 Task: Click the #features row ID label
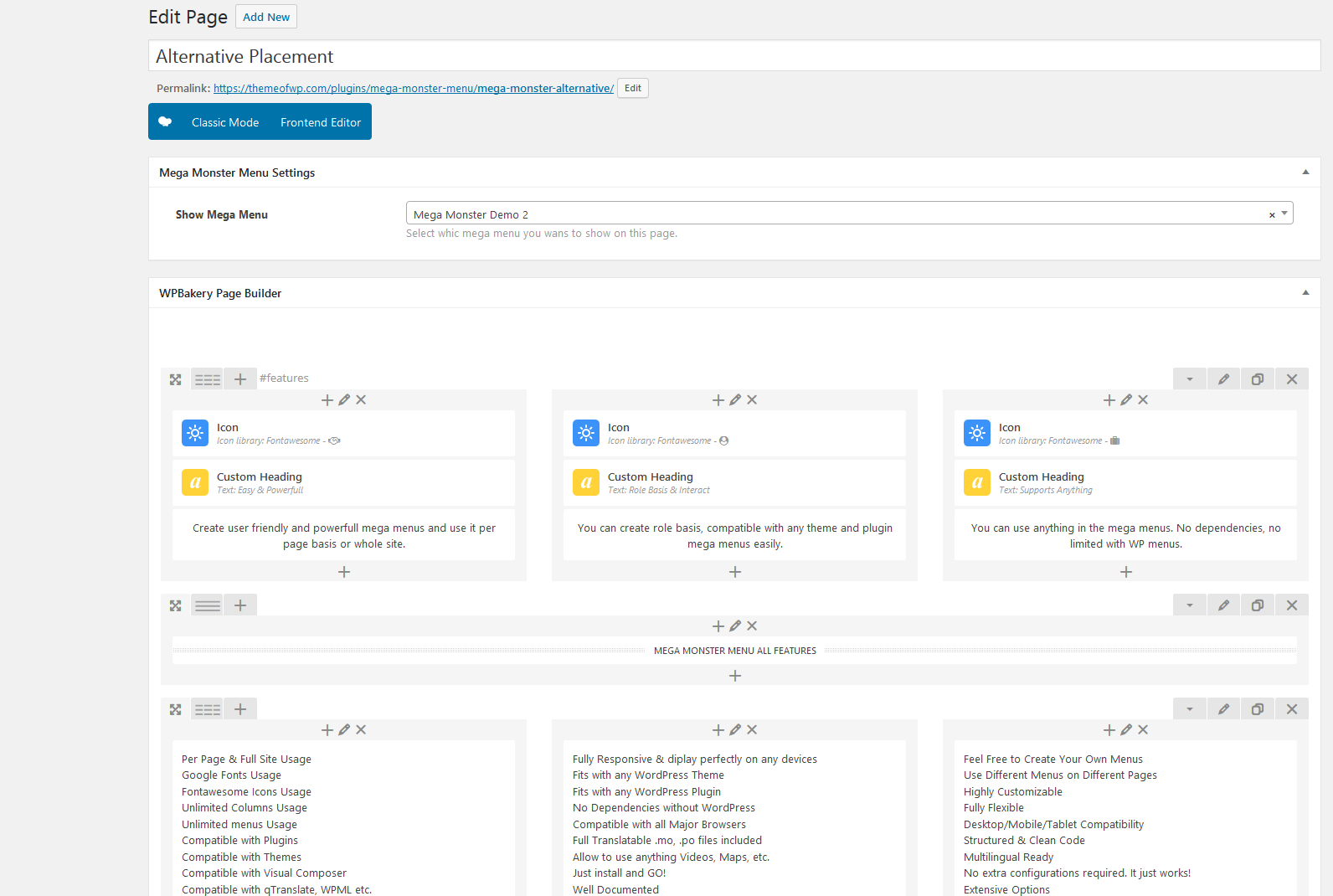click(284, 378)
